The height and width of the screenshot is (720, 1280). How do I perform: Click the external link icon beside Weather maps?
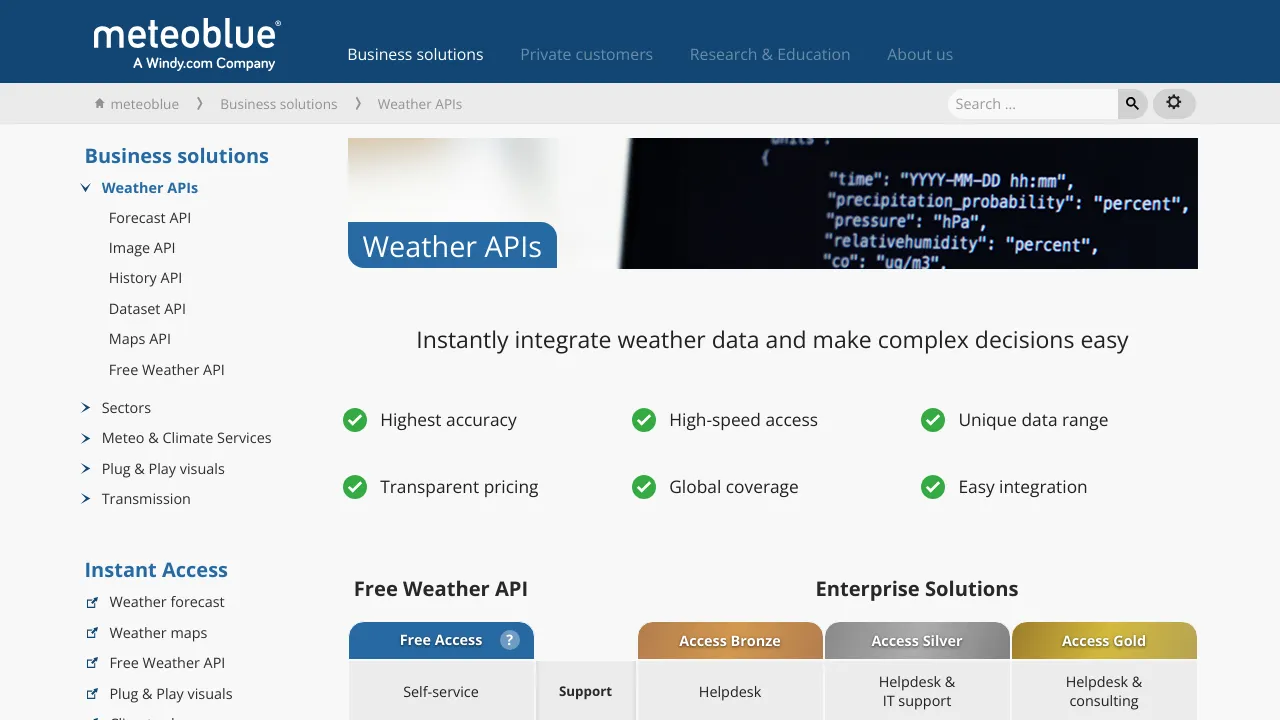[x=92, y=633]
